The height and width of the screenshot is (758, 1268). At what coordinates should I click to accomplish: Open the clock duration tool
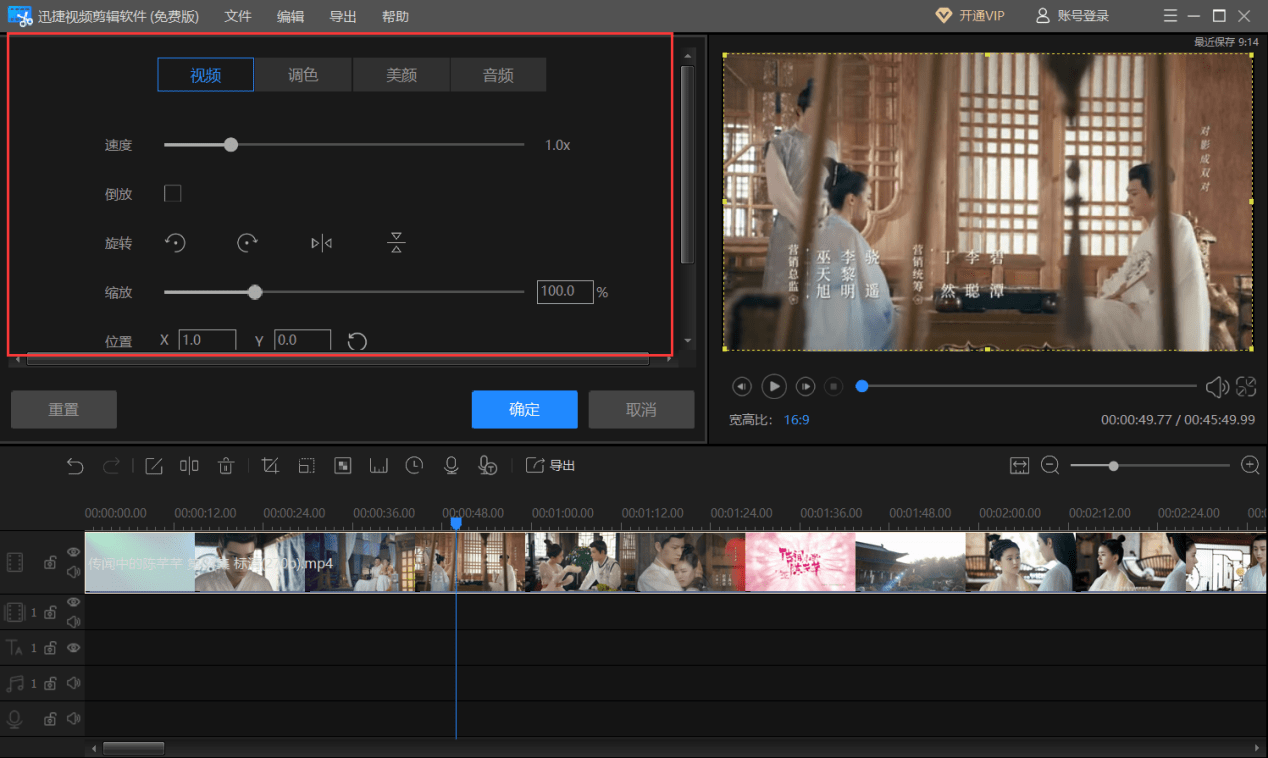[x=414, y=465]
